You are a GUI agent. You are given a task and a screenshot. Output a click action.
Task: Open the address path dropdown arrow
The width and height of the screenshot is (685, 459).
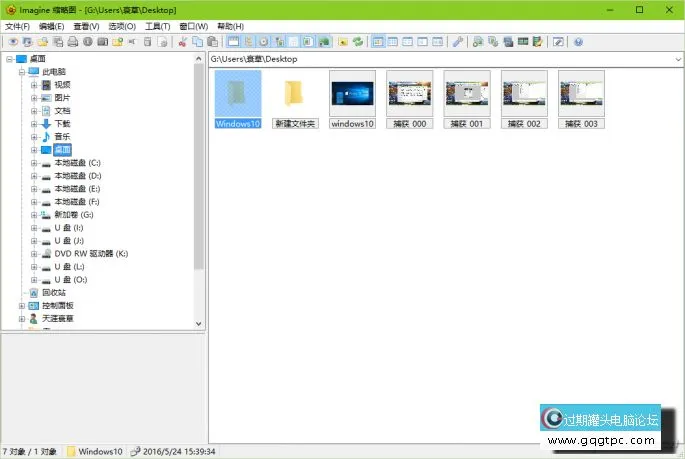pyautogui.click(x=678, y=59)
